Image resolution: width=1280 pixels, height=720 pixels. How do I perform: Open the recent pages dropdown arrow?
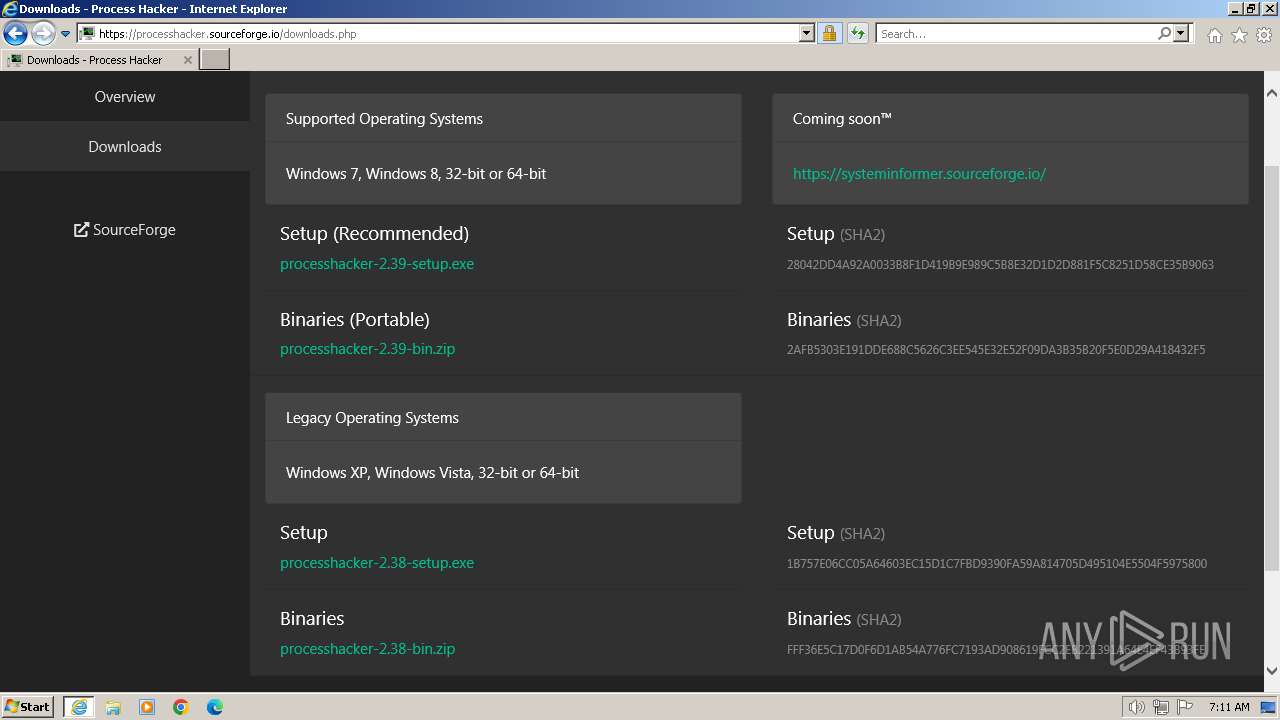[x=66, y=34]
